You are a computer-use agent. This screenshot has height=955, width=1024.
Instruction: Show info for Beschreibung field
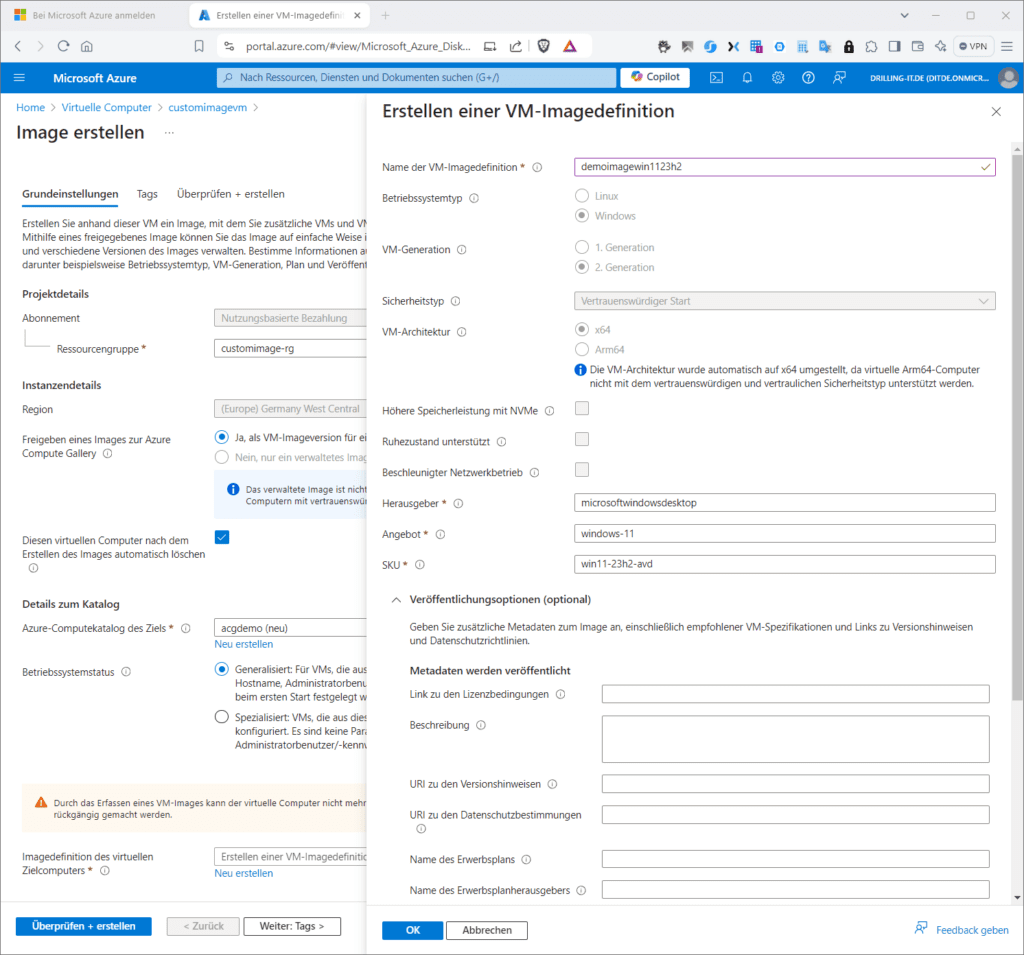481,725
